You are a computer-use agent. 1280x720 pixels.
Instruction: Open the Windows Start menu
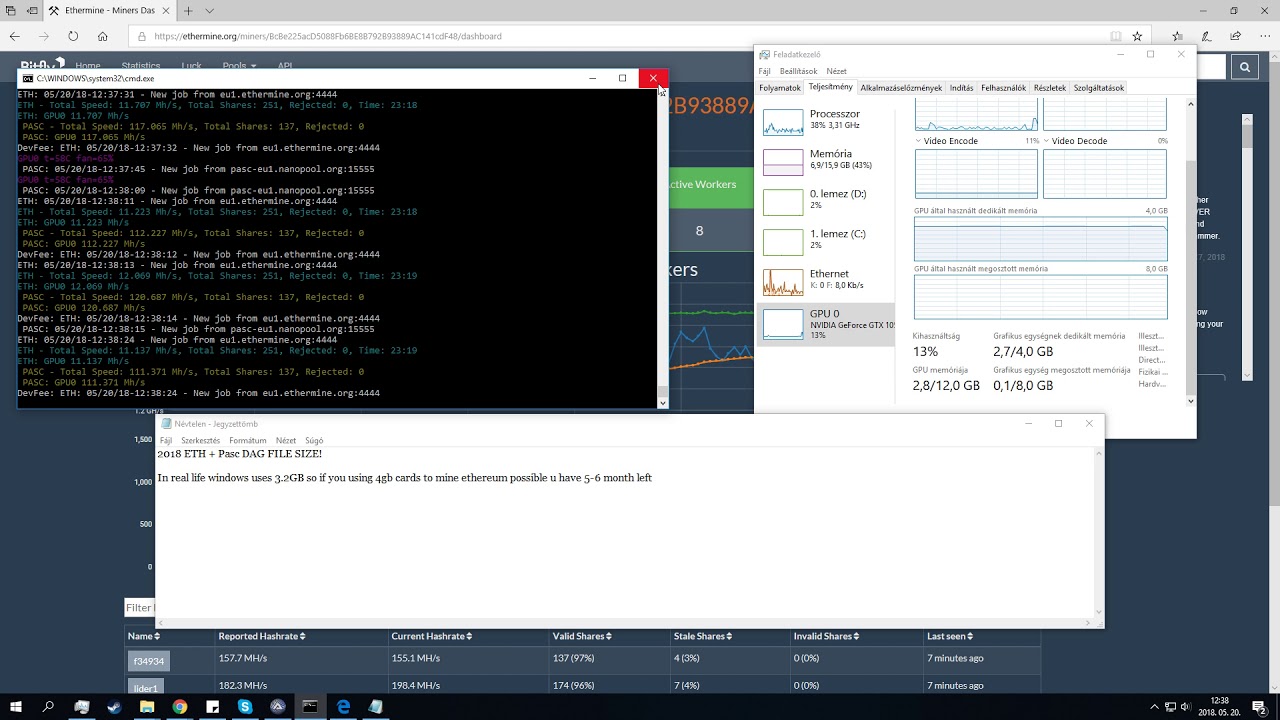(x=16, y=706)
